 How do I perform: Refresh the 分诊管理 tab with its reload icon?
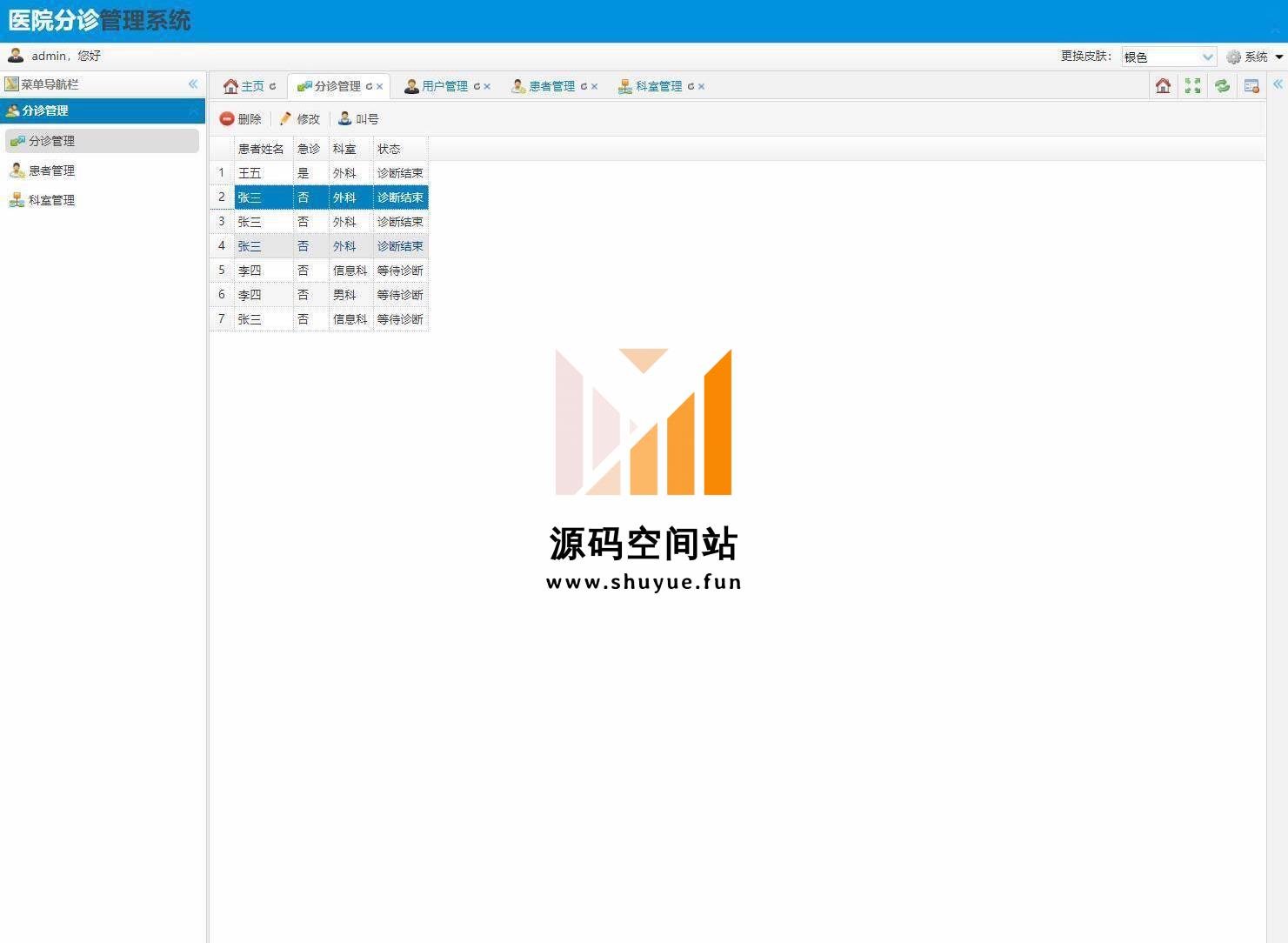[x=369, y=86]
